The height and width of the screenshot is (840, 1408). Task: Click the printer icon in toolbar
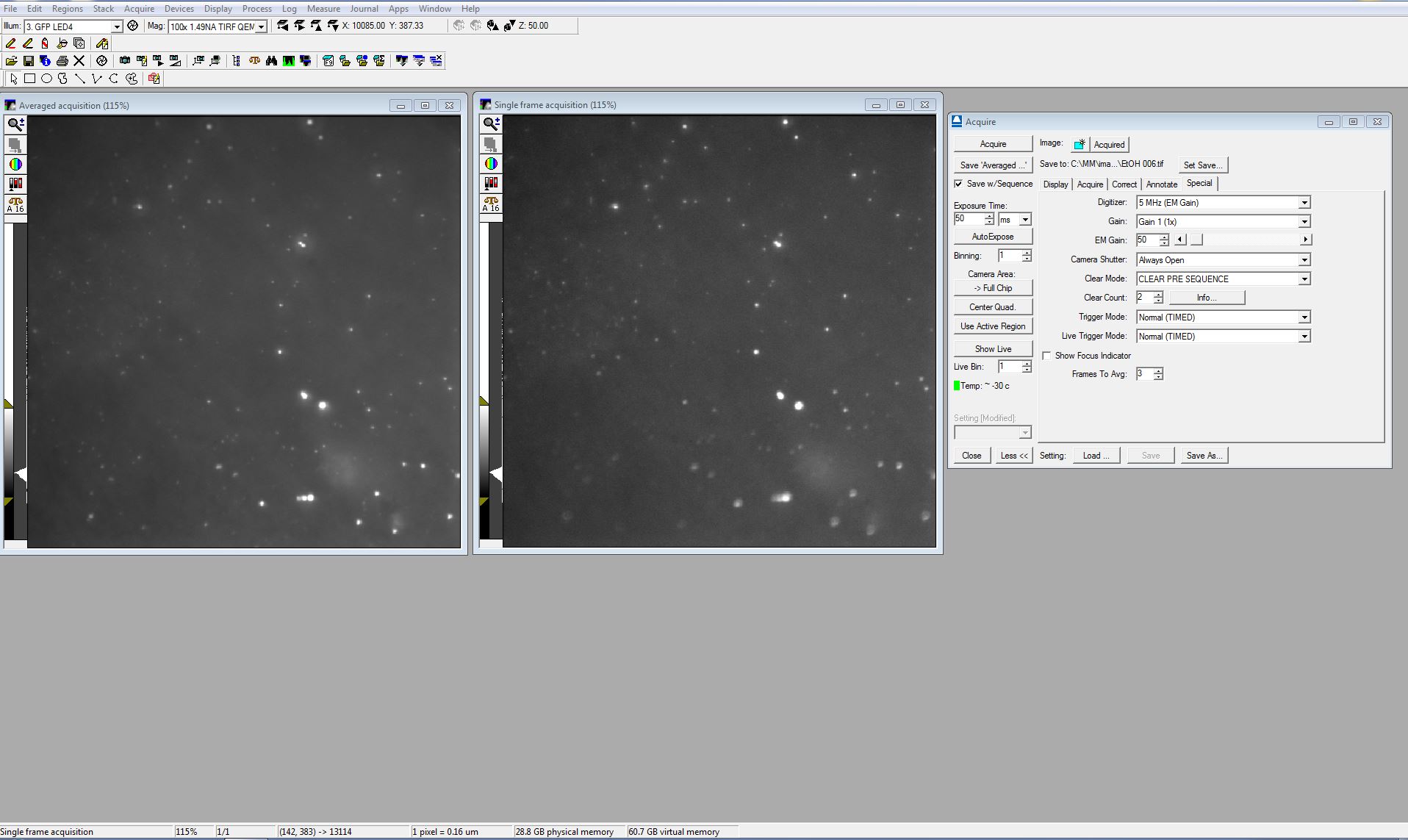(x=62, y=61)
